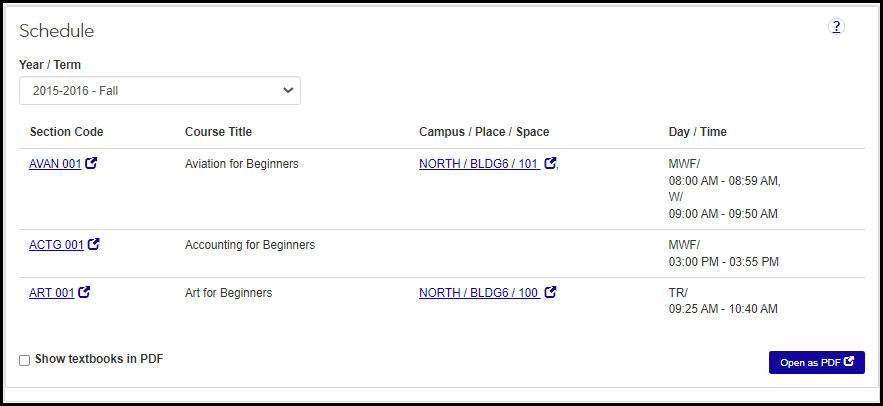Click the Course Title column header
This screenshot has width=883, height=406.
218,132
